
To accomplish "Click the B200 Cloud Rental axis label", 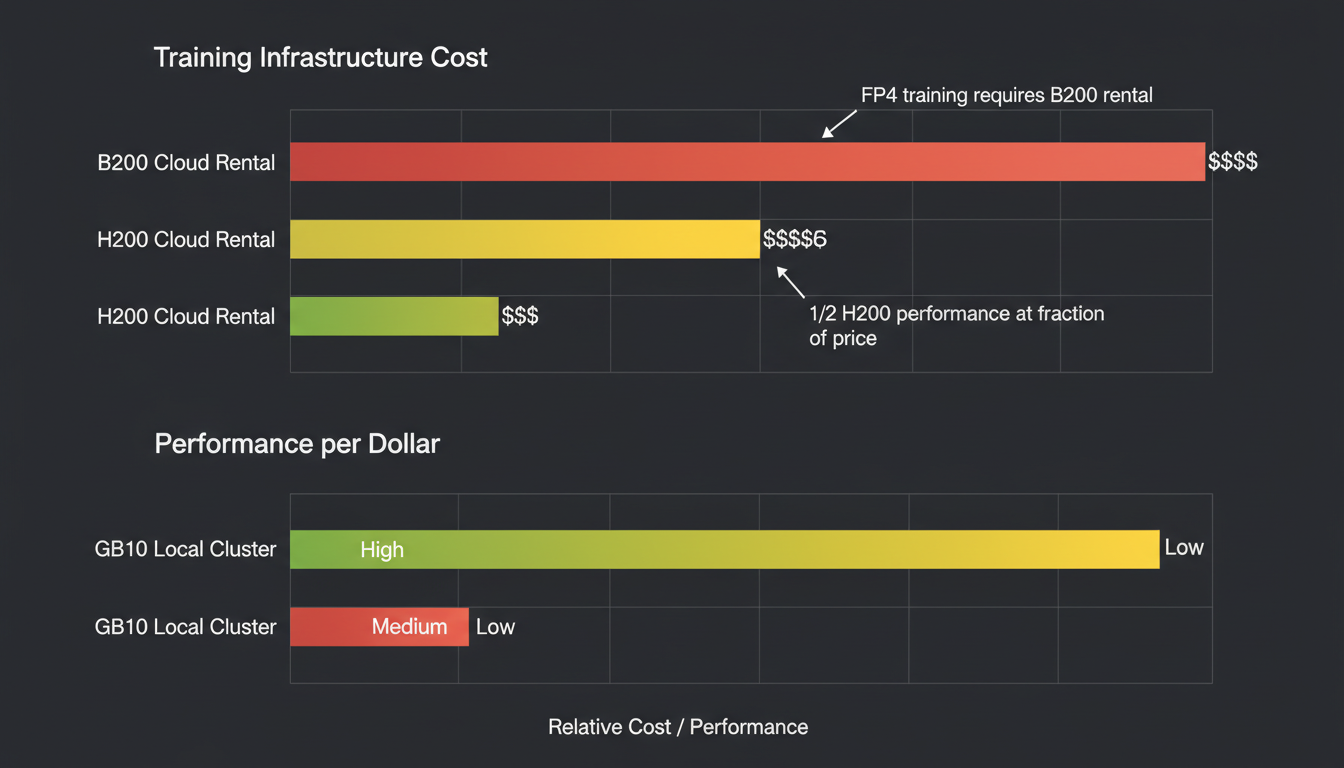I will pyautogui.click(x=186, y=162).
